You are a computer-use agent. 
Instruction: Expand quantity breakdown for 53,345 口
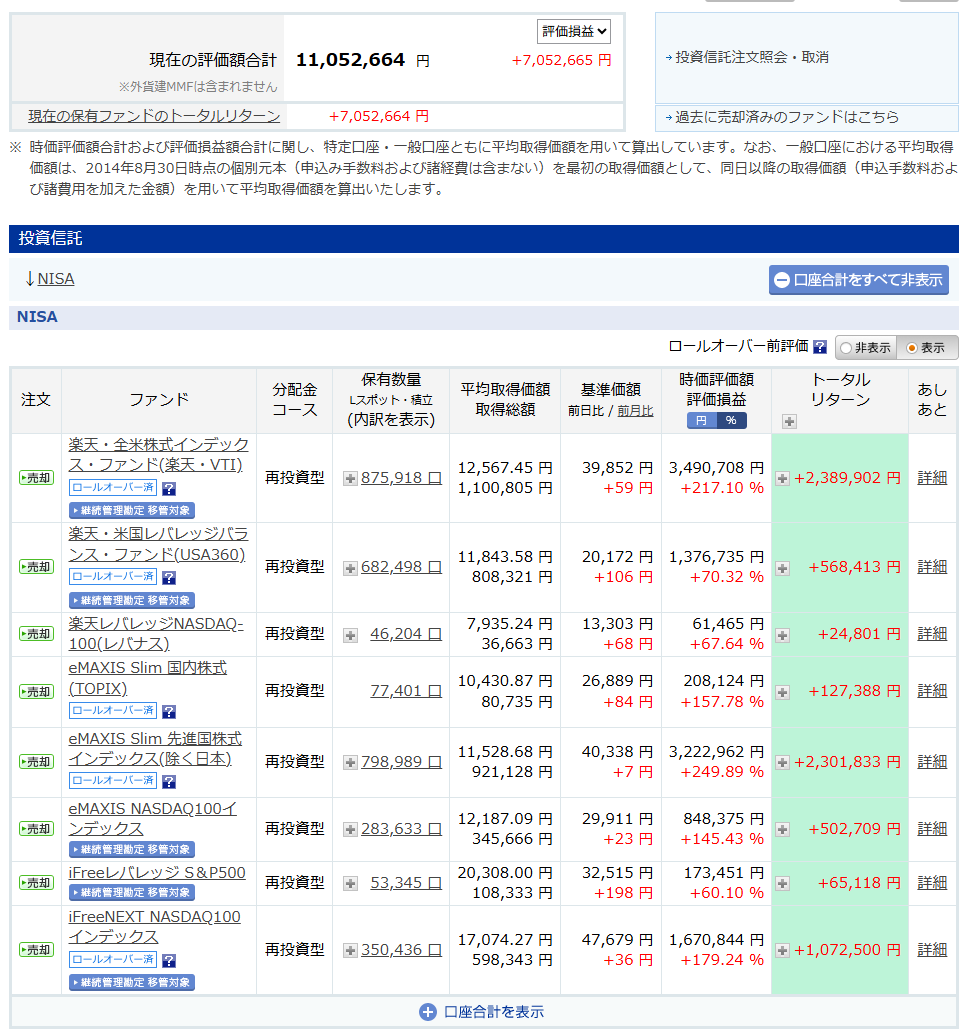[350, 884]
